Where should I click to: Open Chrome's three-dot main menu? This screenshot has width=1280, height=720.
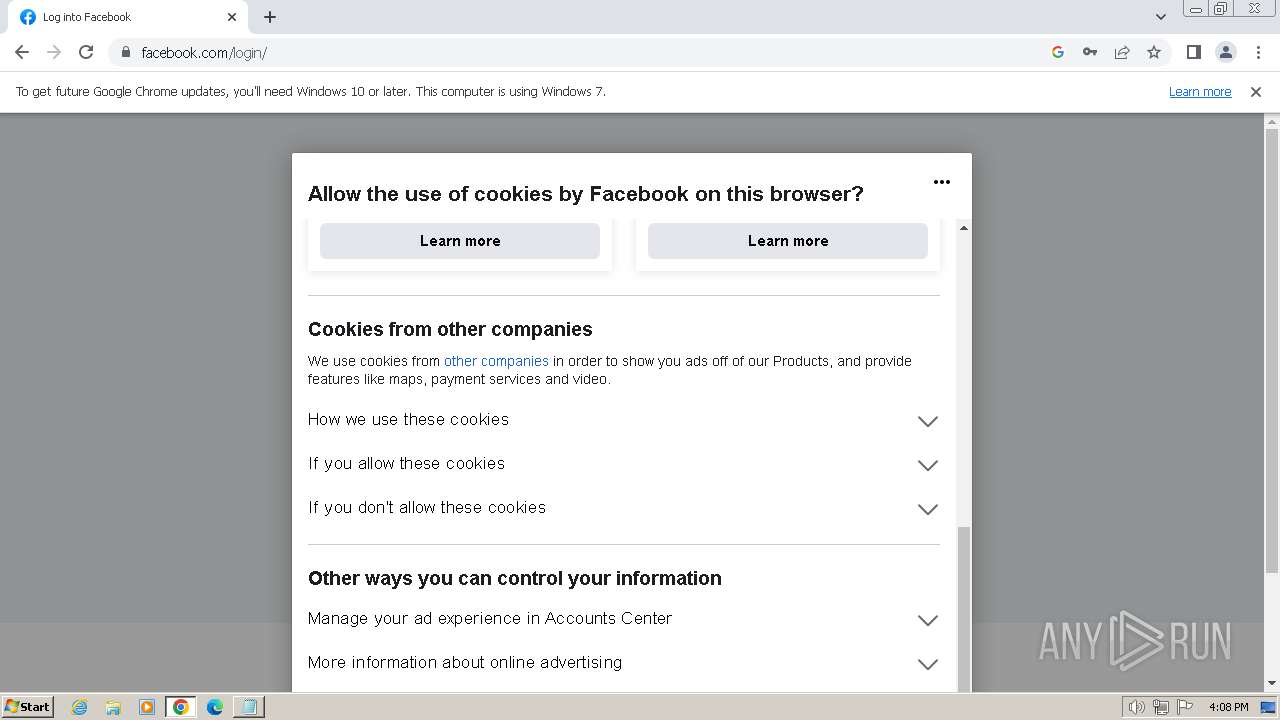[x=1258, y=52]
